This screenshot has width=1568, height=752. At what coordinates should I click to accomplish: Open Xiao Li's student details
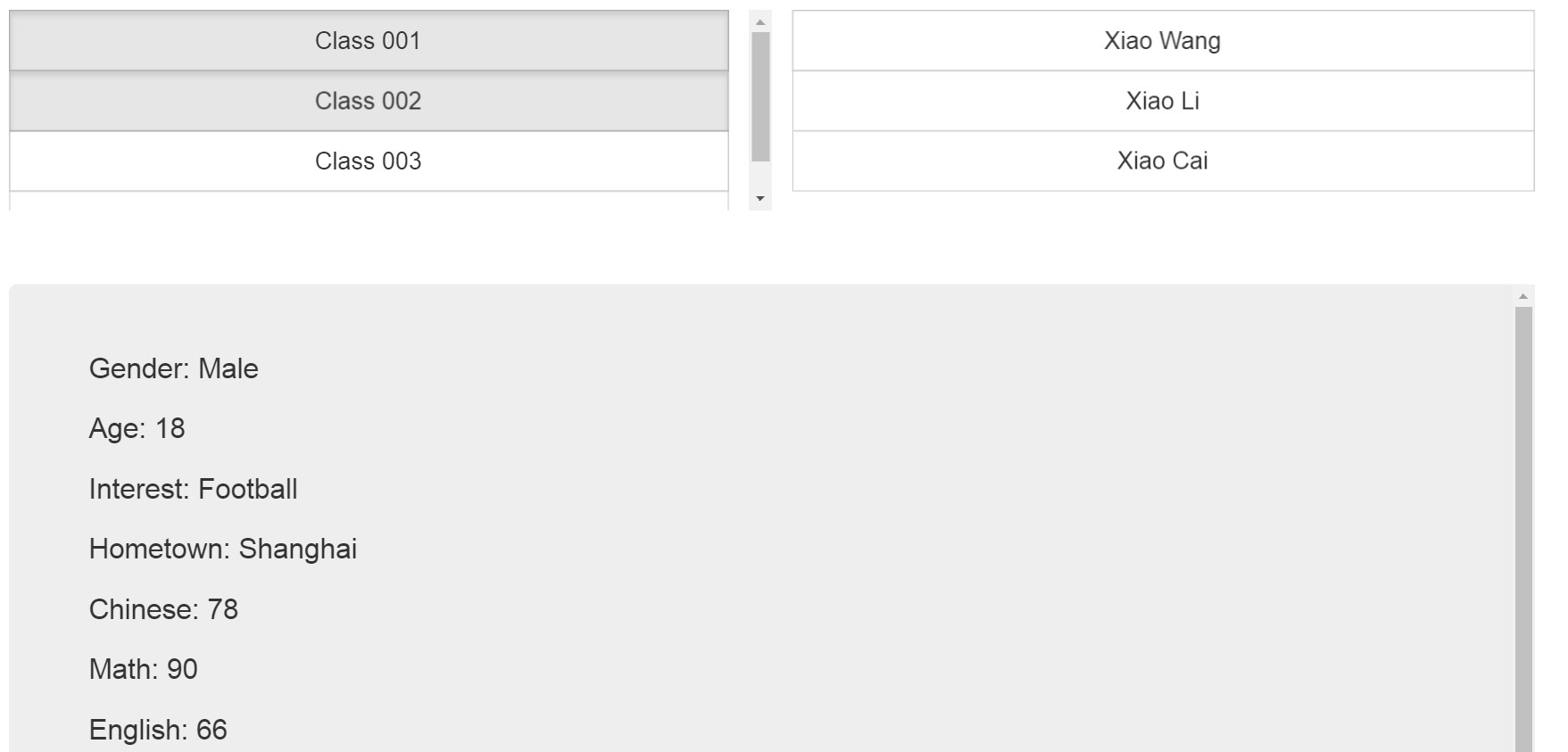(1162, 101)
